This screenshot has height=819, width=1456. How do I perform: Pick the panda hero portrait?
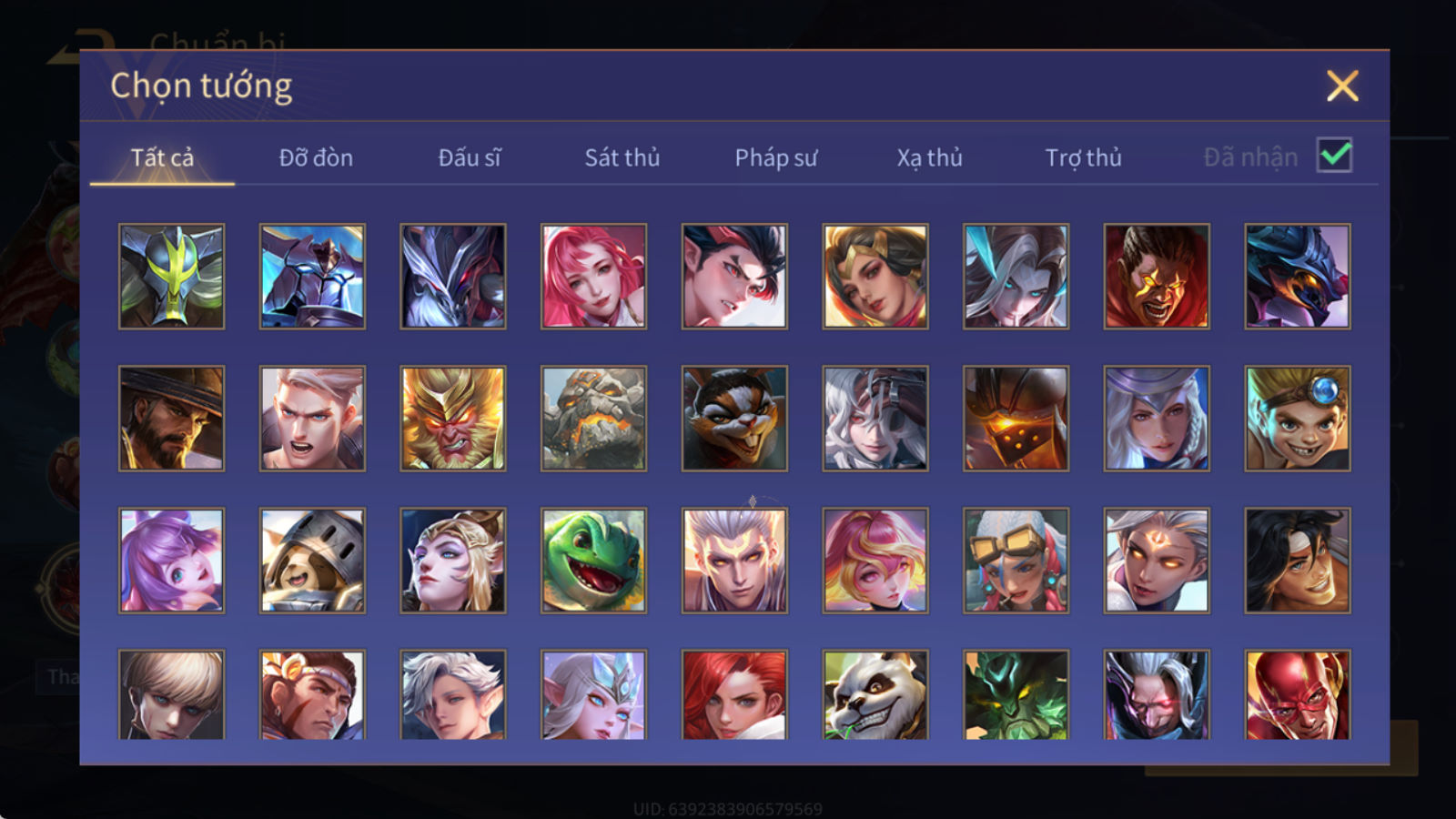coord(875,694)
